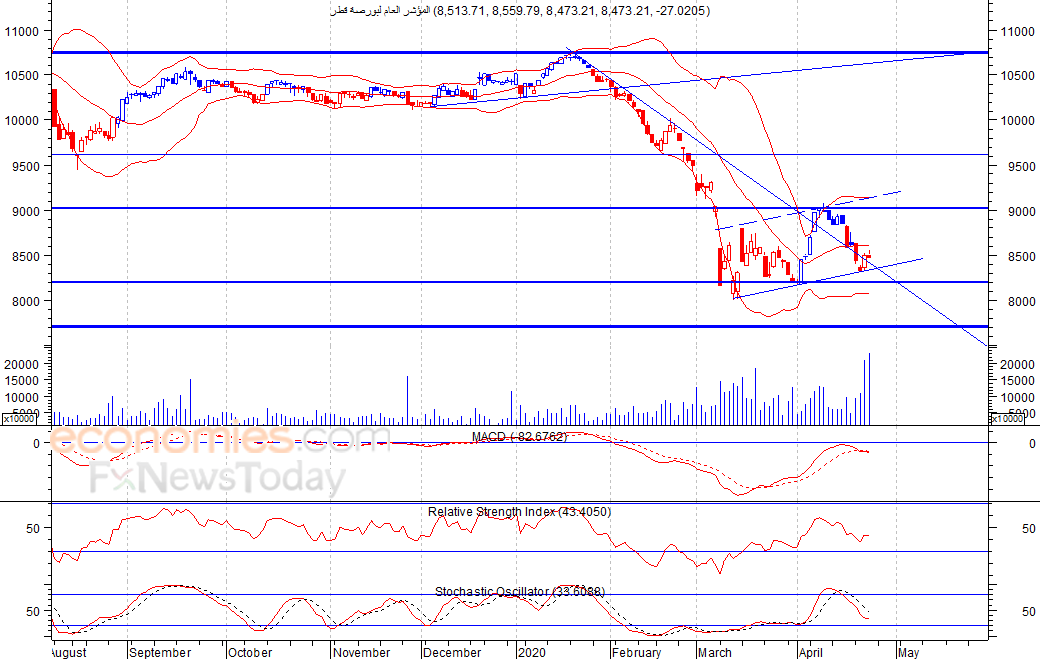
Task: Select the MACD (-82.6762) indicator label
Action: [x=519, y=436]
